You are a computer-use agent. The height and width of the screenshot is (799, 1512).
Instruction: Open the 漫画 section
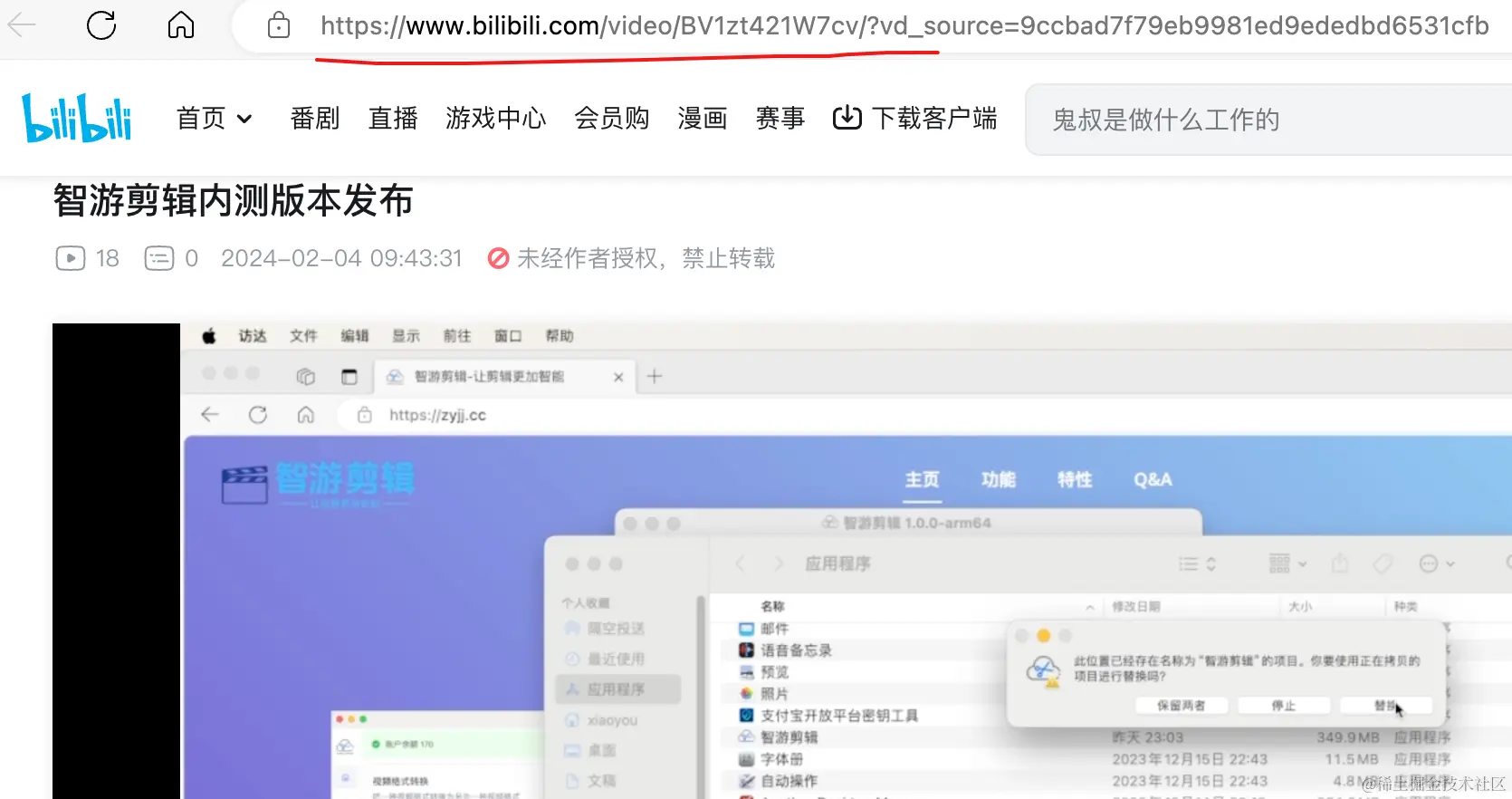pos(703,118)
